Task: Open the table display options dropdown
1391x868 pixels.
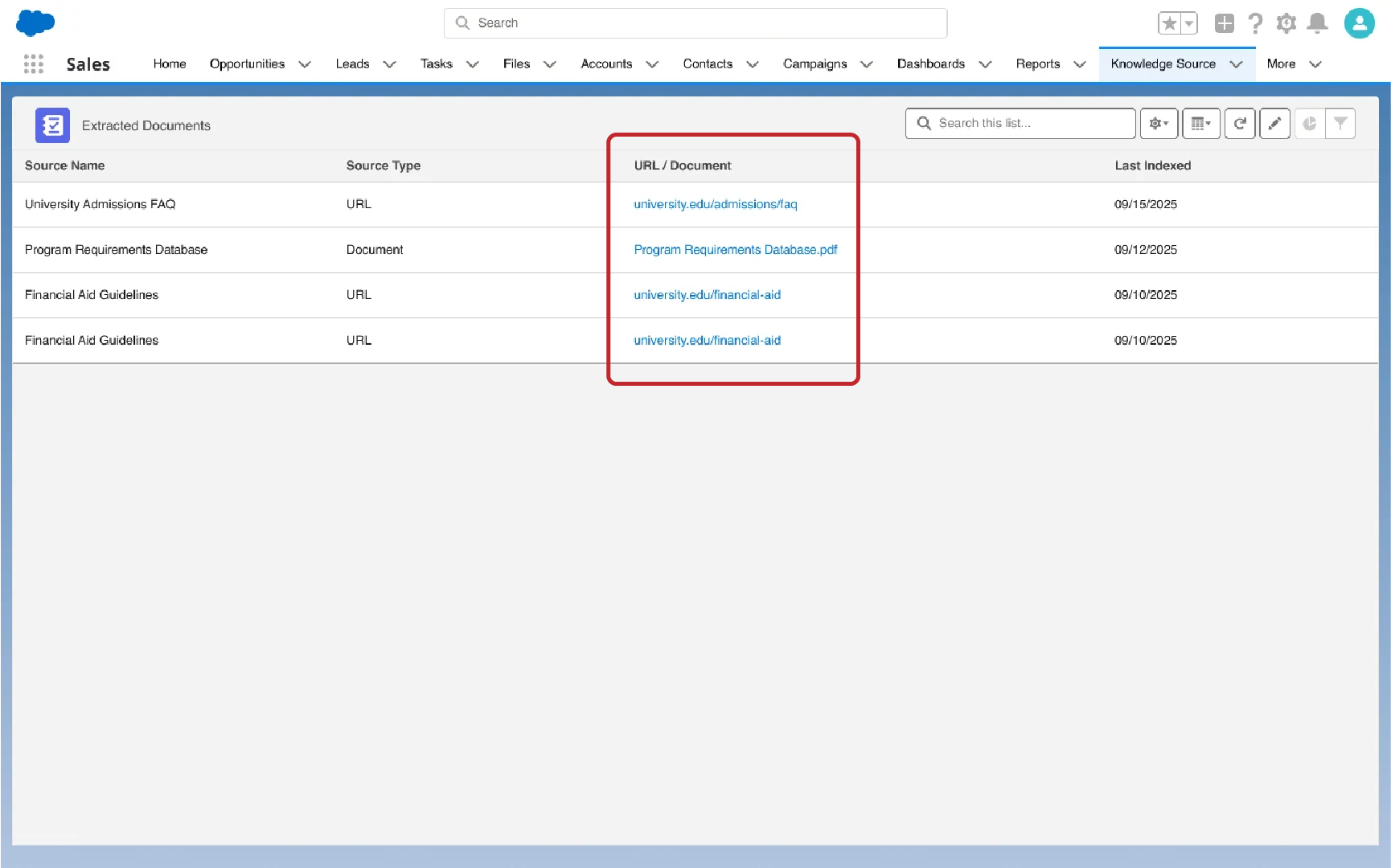Action: coord(1200,124)
